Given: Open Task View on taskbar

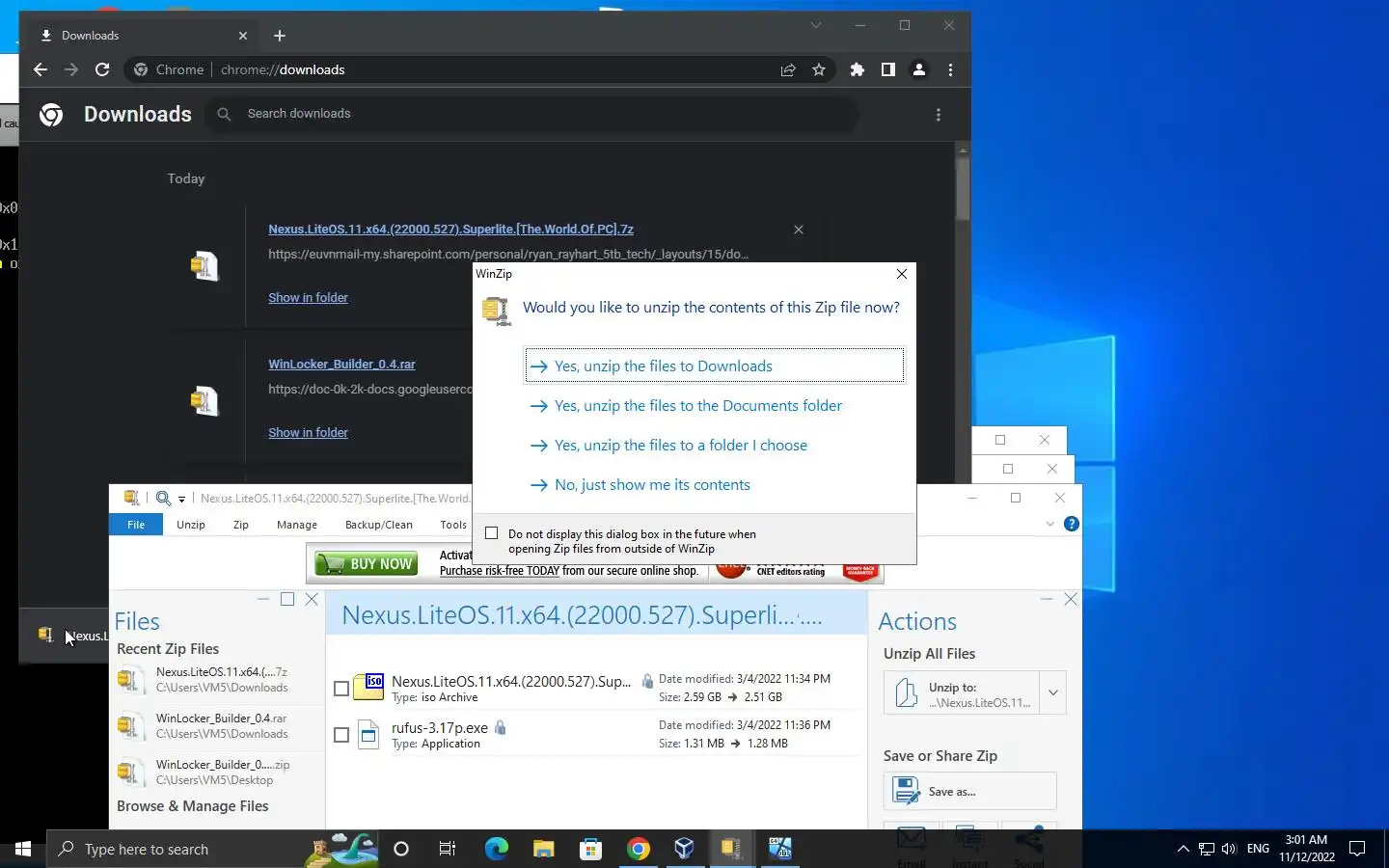Looking at the screenshot, I should (x=448, y=849).
